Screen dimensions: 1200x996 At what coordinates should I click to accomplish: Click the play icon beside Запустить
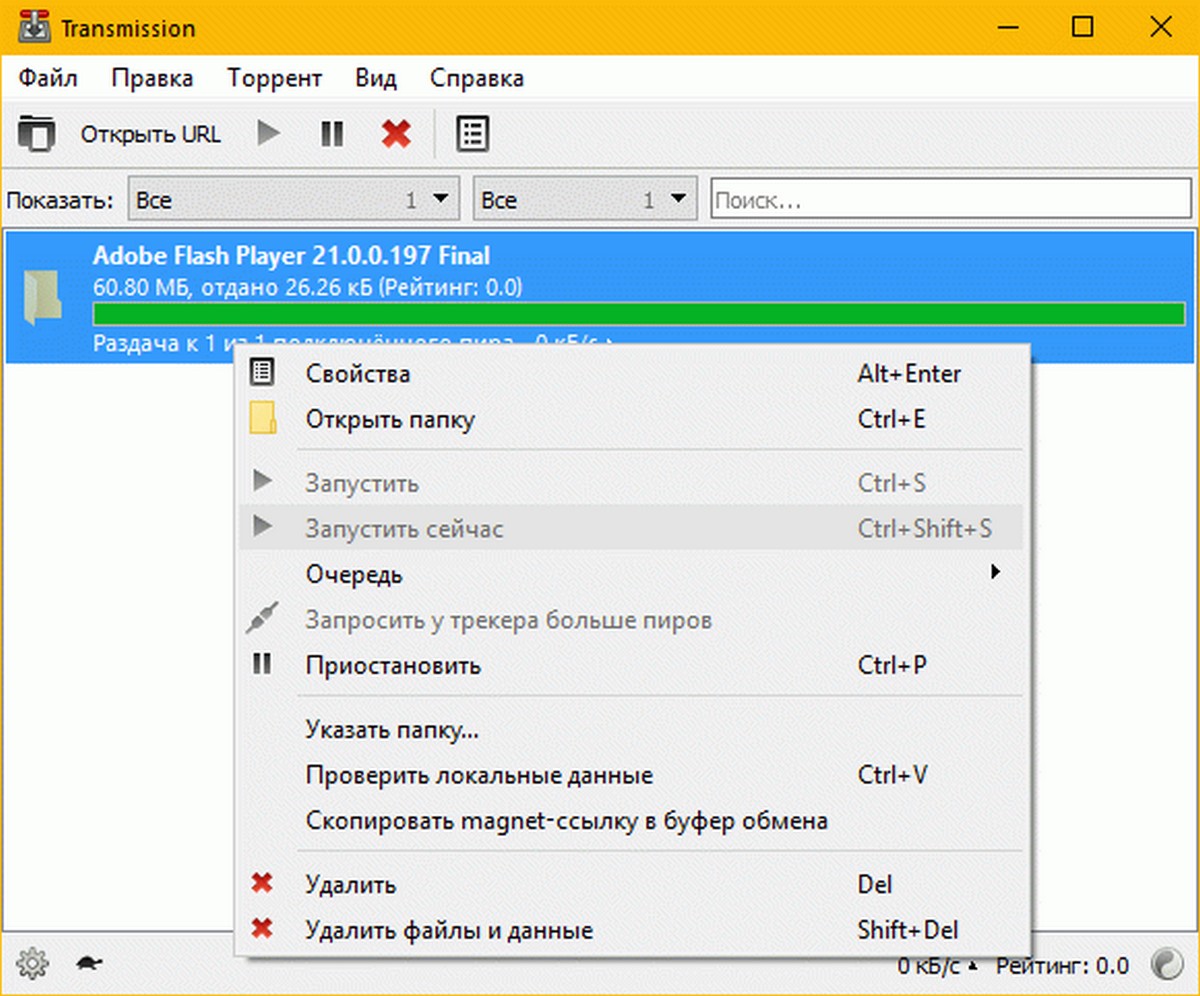[262, 481]
